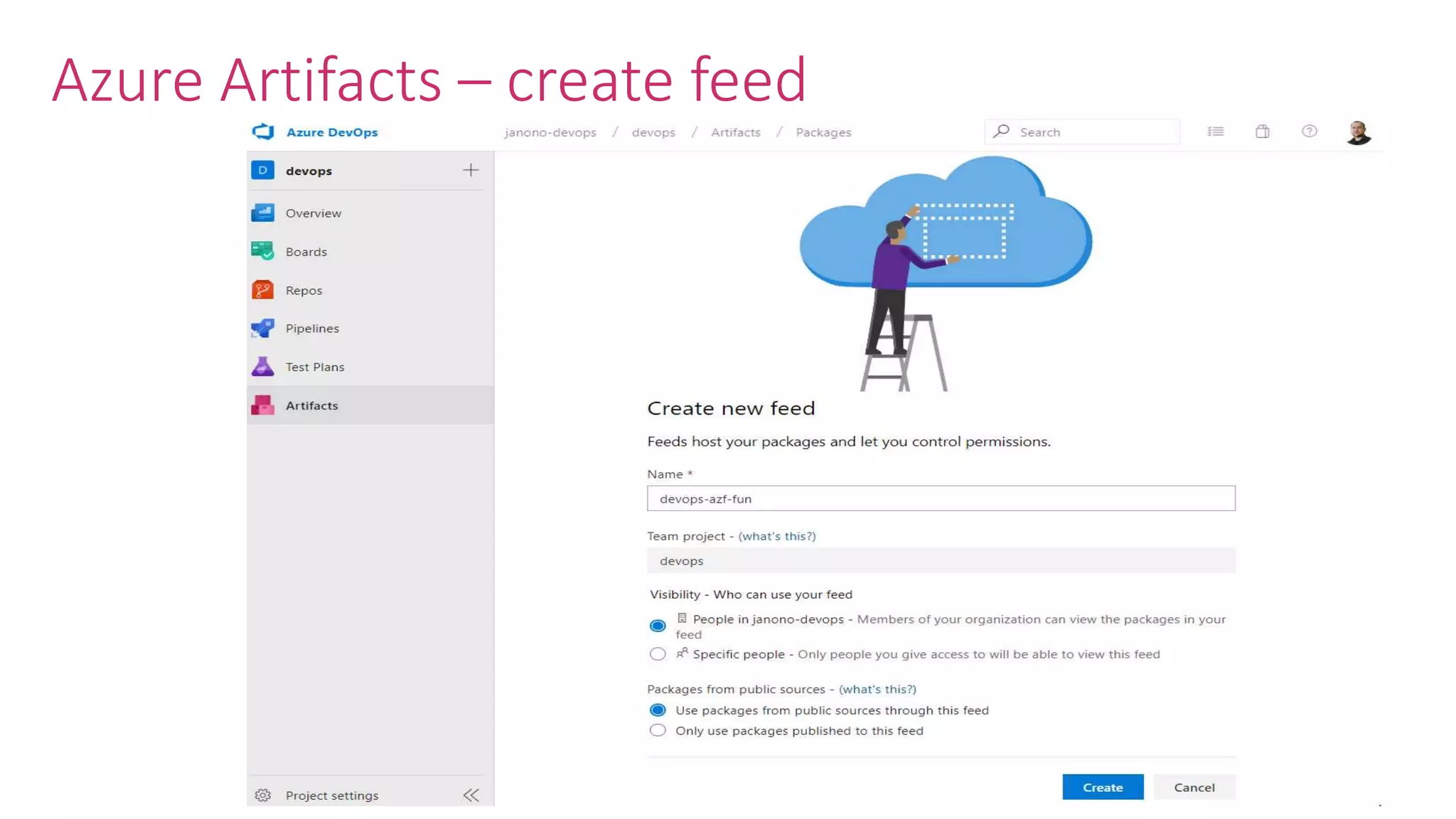Open the Overview hub icon
Image resolution: width=1456 pixels, height=819 pixels.
[x=262, y=213]
